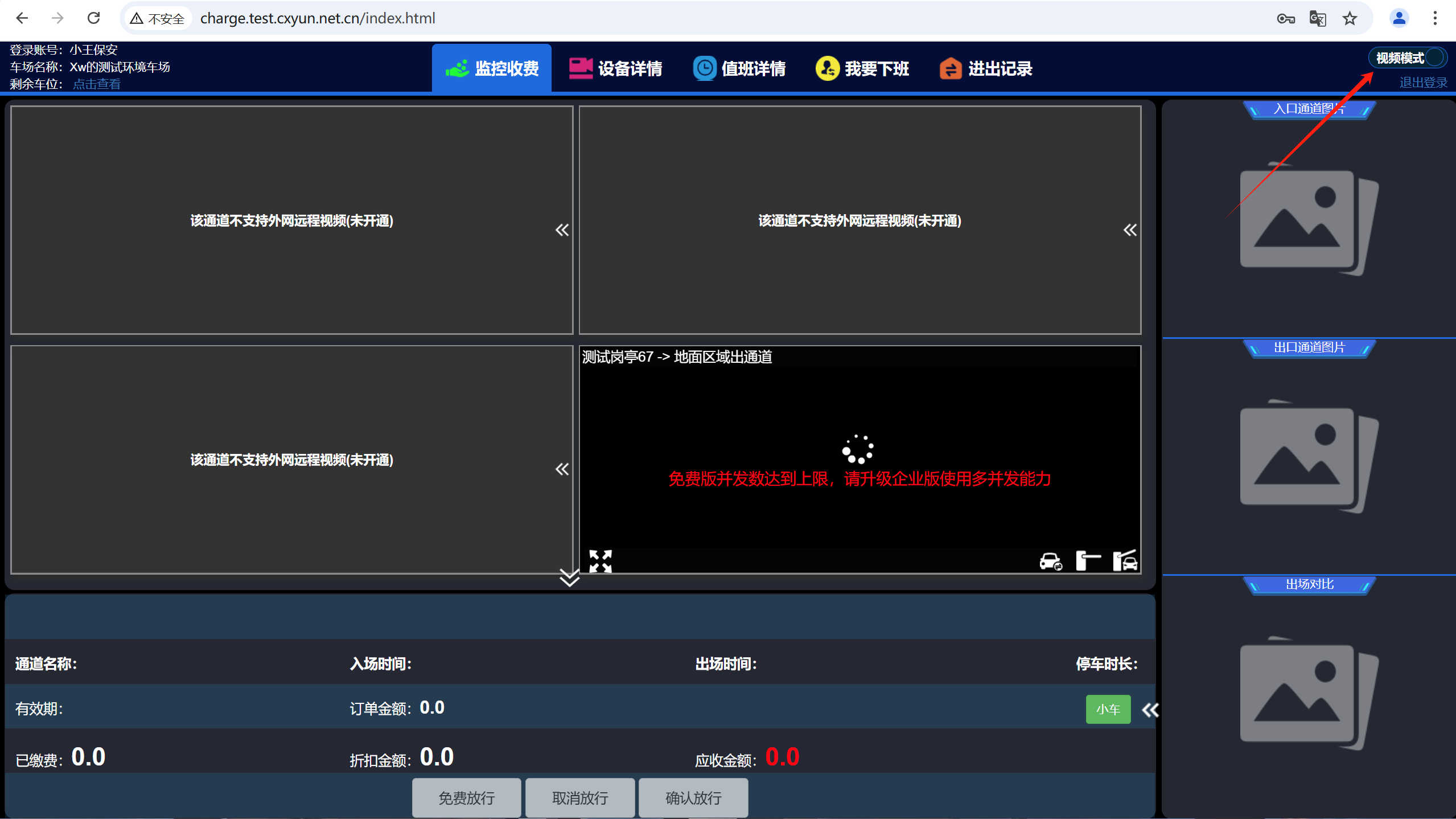Image resolution: width=1456 pixels, height=819 pixels.
Task: Collapse video area with the down chevron
Action: 569,577
